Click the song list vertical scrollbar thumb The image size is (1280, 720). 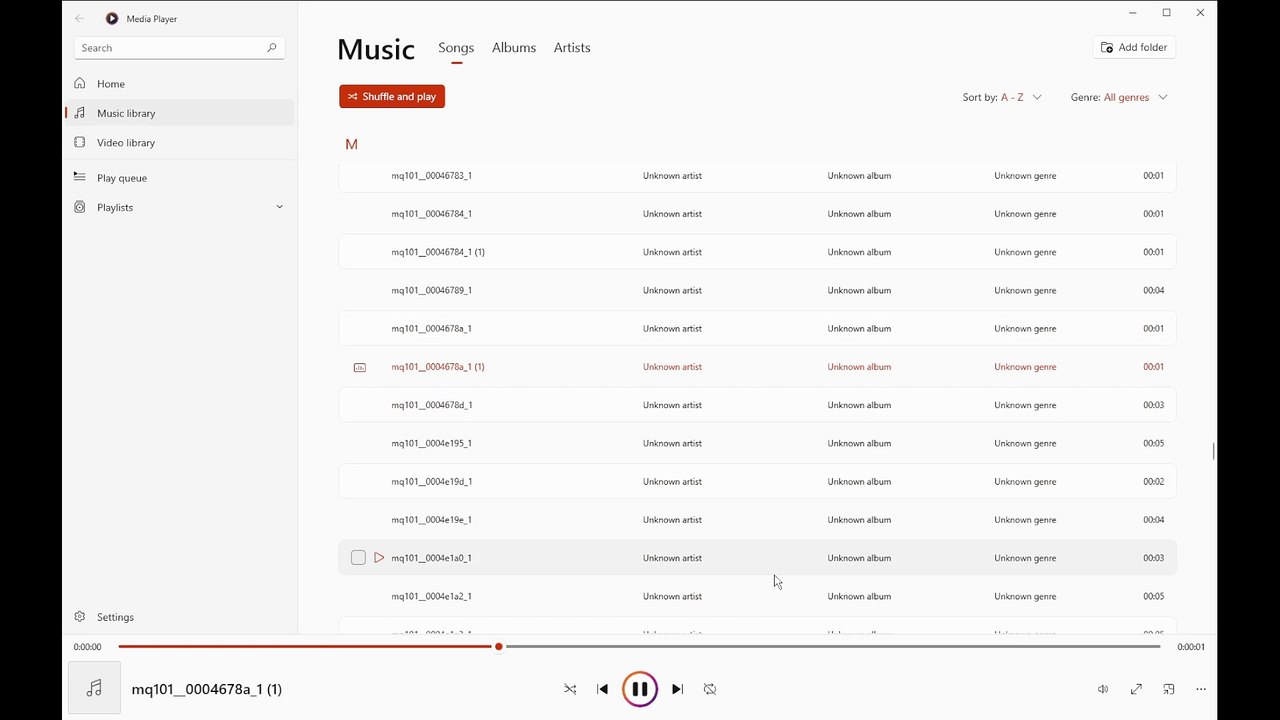click(x=1213, y=451)
